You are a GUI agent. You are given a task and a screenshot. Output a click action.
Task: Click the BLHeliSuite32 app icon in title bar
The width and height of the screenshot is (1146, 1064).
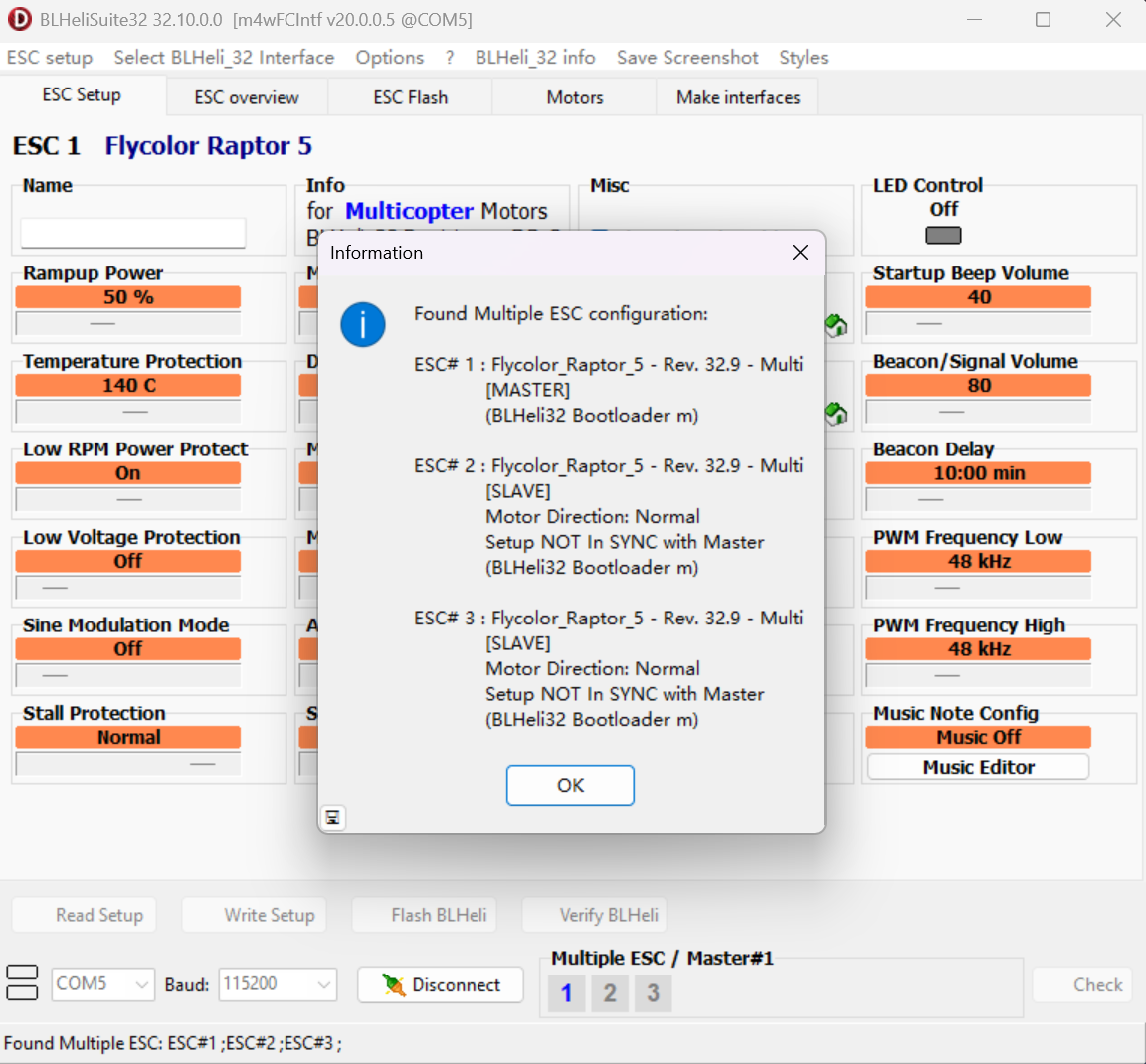[19, 19]
